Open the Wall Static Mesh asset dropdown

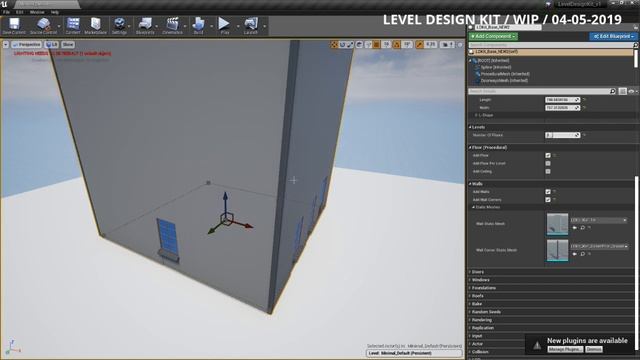click(x=599, y=220)
